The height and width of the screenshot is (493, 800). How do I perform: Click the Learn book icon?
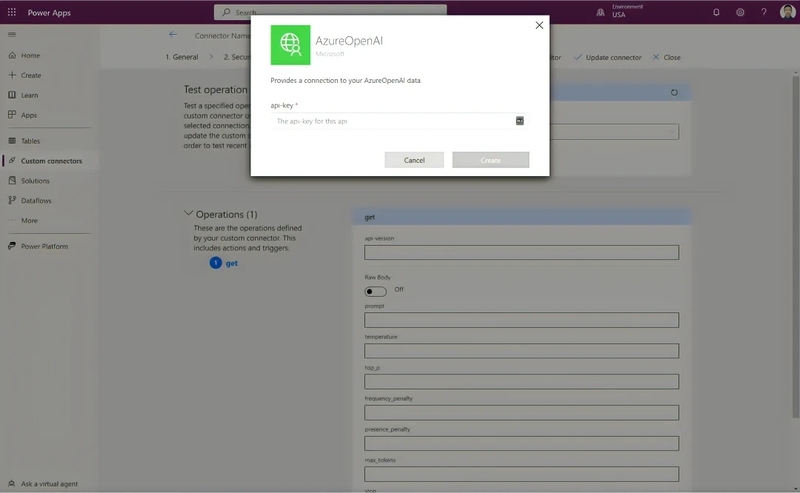tap(12, 95)
